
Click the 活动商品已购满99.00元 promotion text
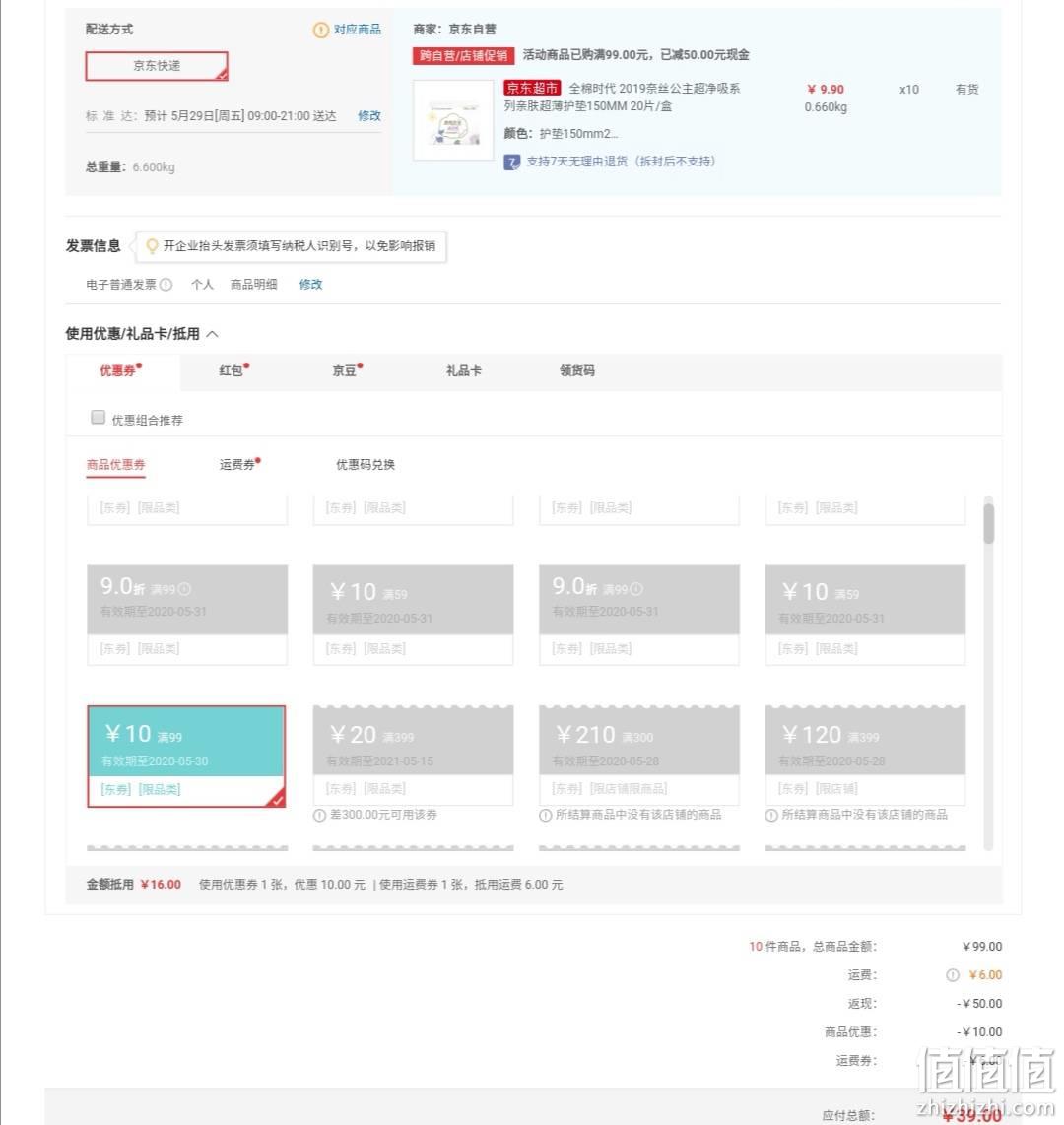coord(636,55)
